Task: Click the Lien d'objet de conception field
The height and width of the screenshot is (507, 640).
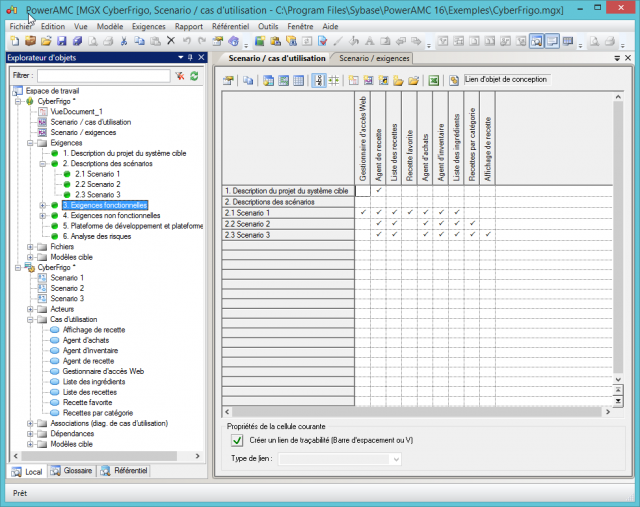Action: [x=507, y=80]
